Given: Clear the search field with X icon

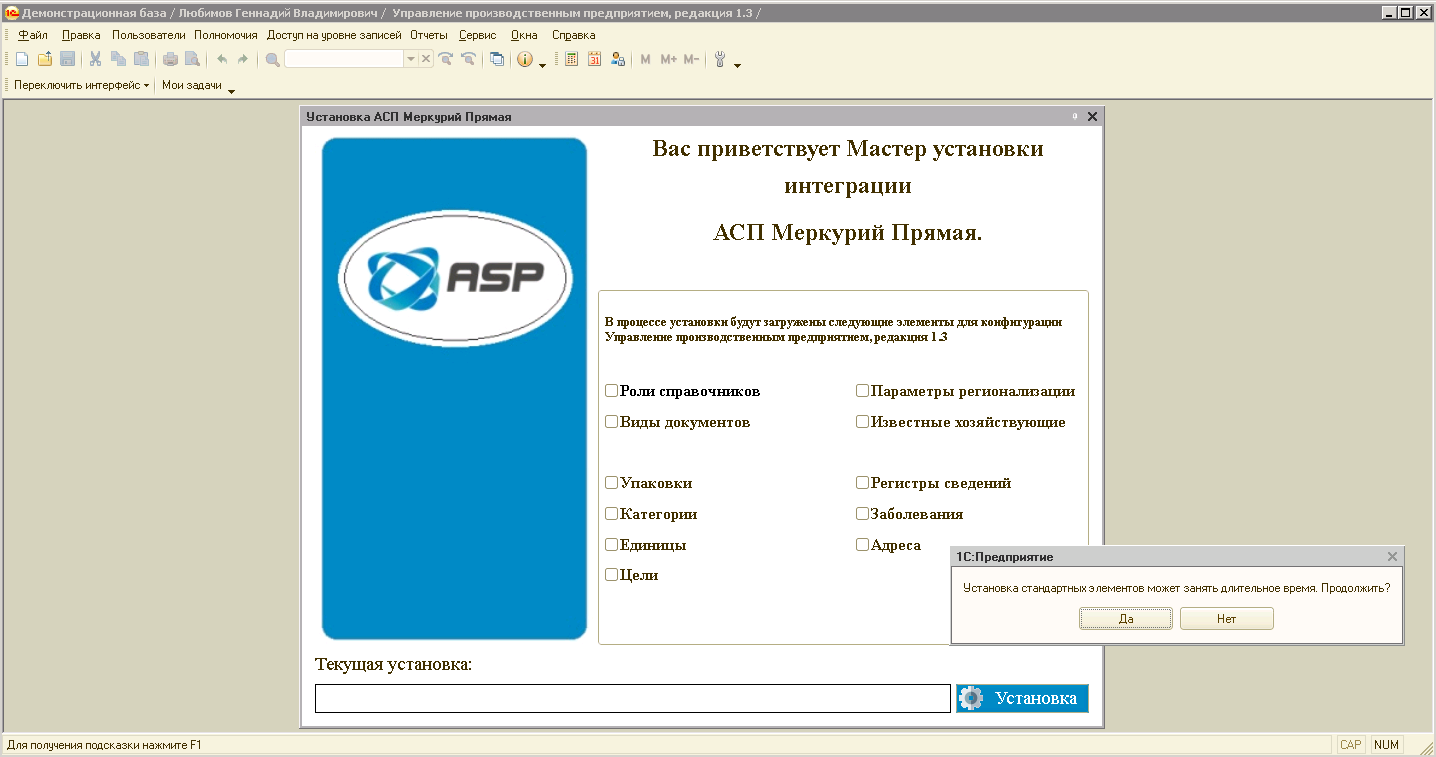Looking at the screenshot, I should [426, 59].
